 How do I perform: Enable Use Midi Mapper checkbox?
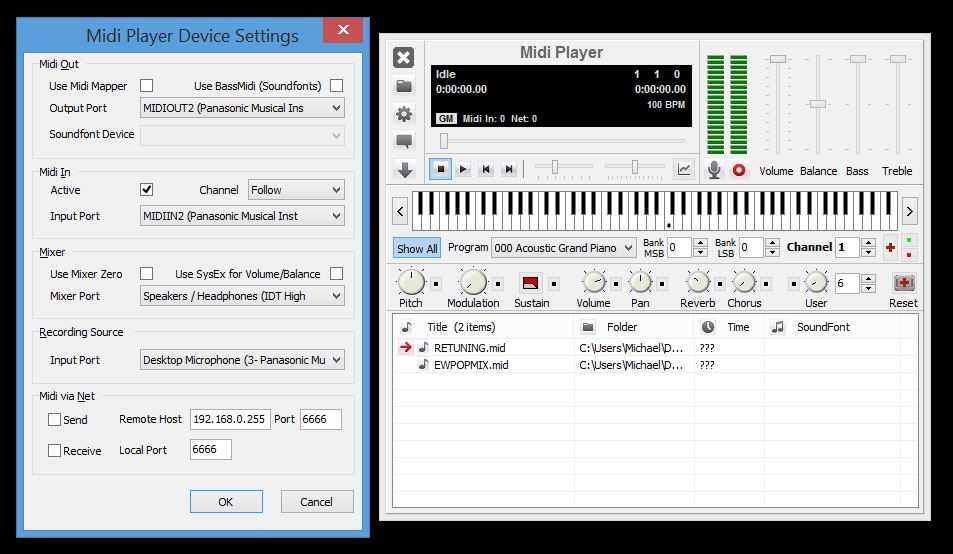point(147,86)
